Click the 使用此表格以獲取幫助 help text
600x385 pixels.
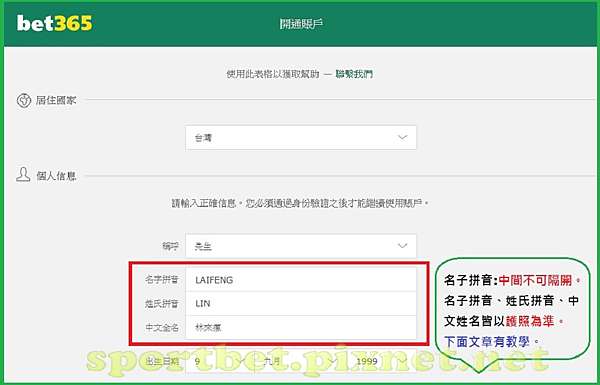pyautogui.click(x=273, y=74)
